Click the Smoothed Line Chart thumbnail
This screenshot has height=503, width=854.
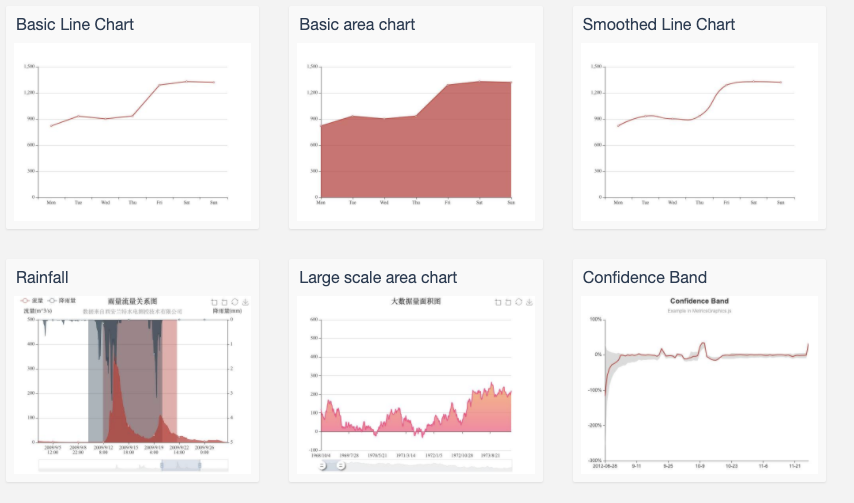click(x=699, y=132)
